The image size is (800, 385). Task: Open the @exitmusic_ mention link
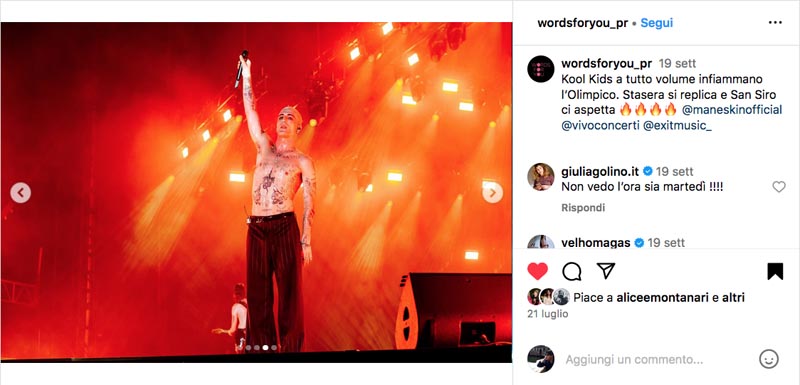click(x=677, y=126)
